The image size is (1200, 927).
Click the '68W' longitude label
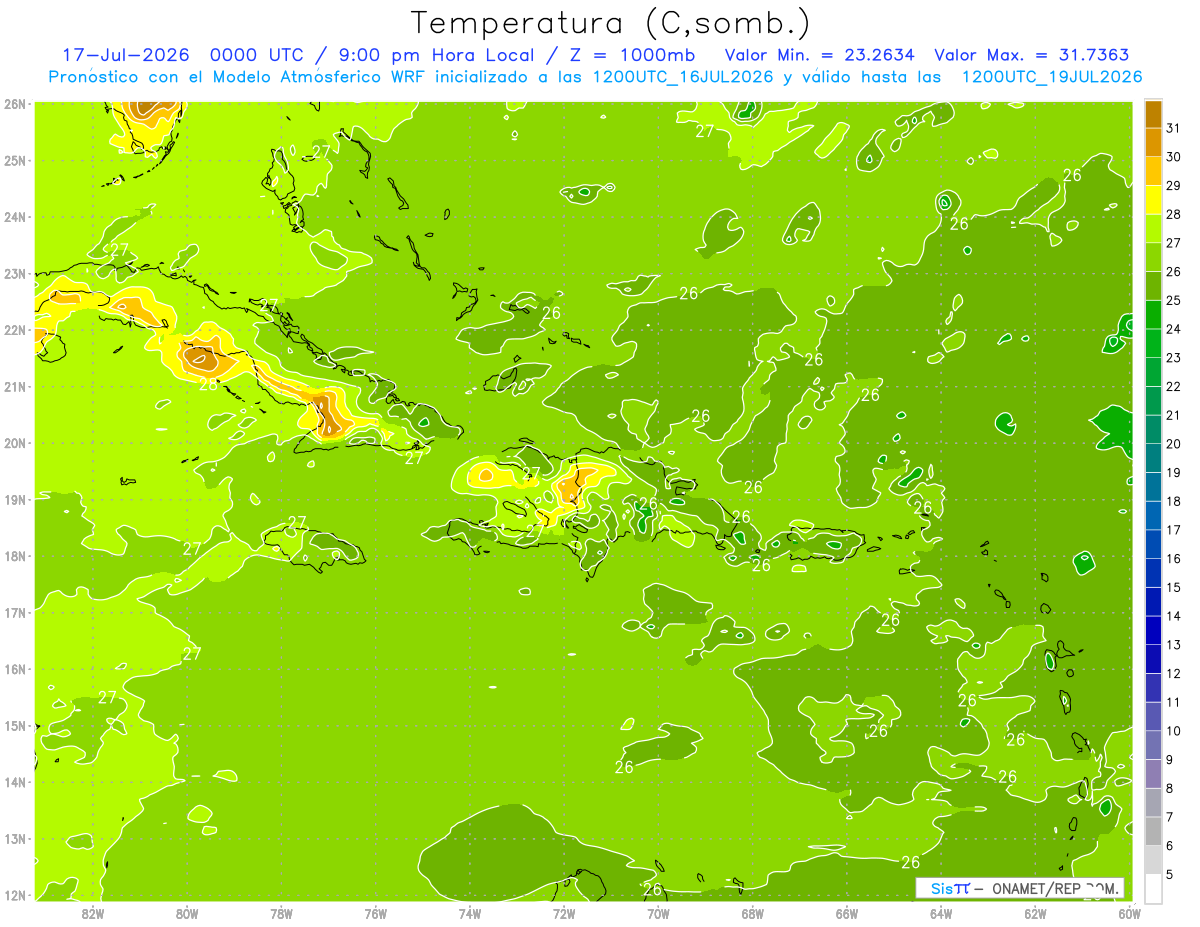click(752, 913)
